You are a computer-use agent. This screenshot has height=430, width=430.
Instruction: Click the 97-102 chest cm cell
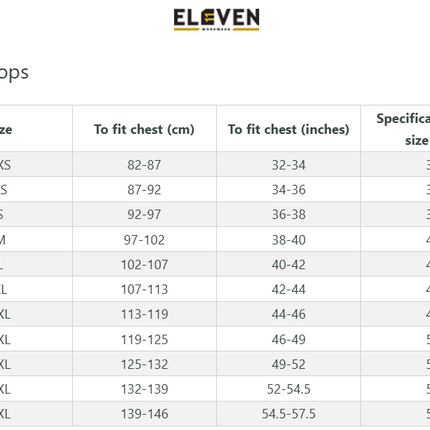tap(144, 240)
